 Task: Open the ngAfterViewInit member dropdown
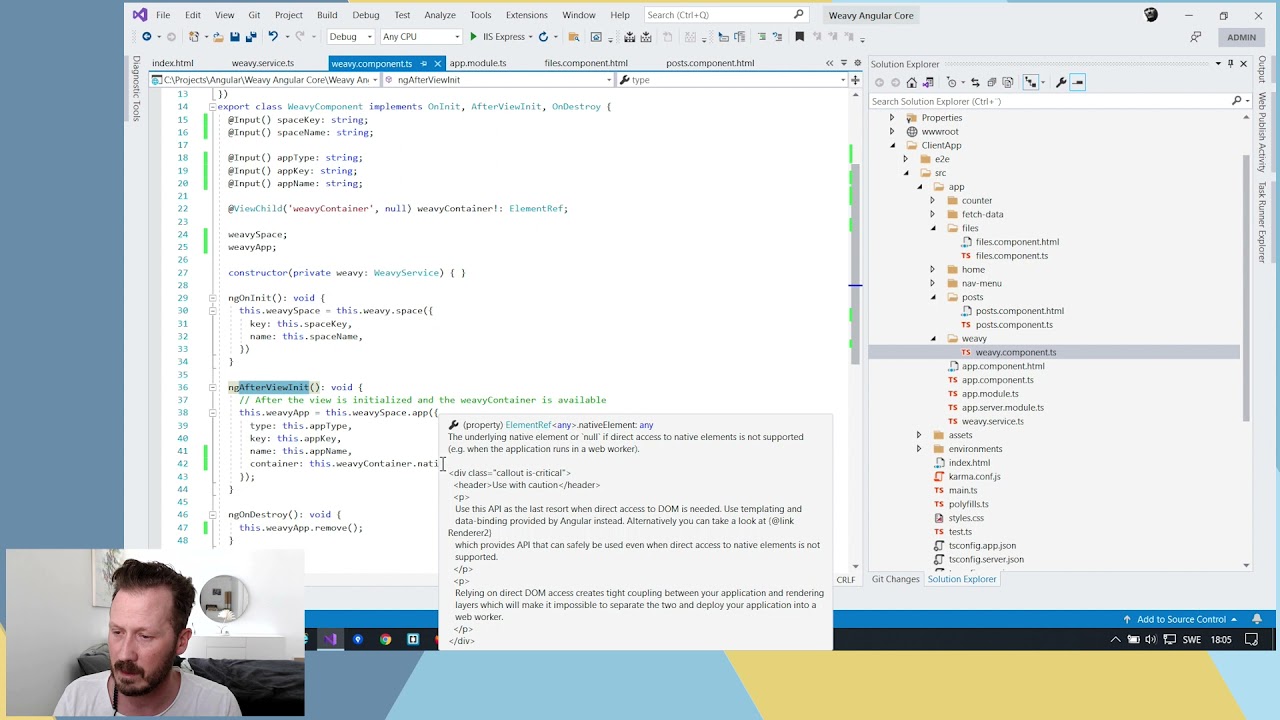point(496,80)
